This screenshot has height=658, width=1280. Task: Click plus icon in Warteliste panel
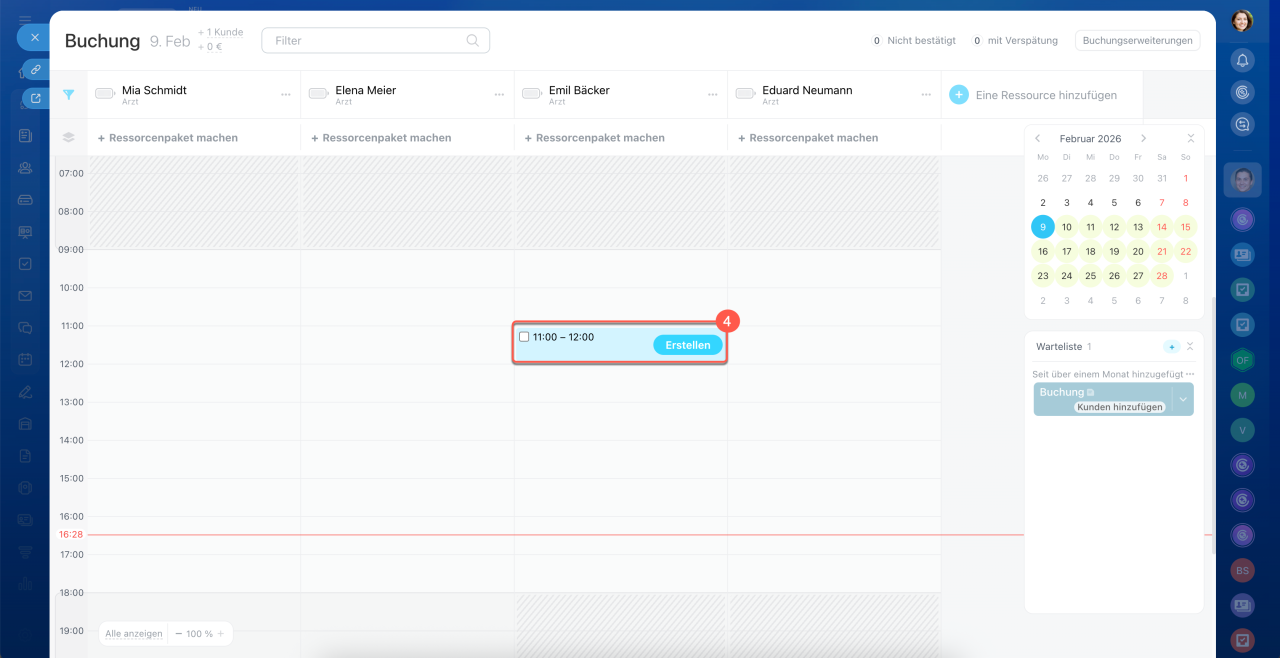1171,347
